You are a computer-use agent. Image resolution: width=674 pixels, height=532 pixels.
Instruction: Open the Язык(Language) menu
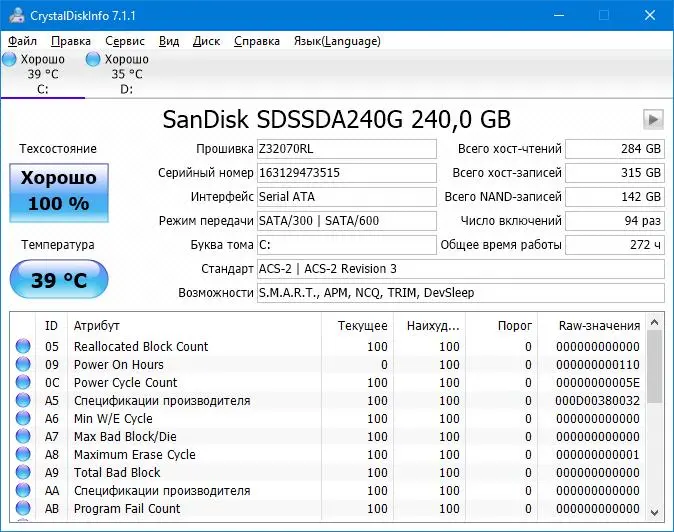[337, 41]
